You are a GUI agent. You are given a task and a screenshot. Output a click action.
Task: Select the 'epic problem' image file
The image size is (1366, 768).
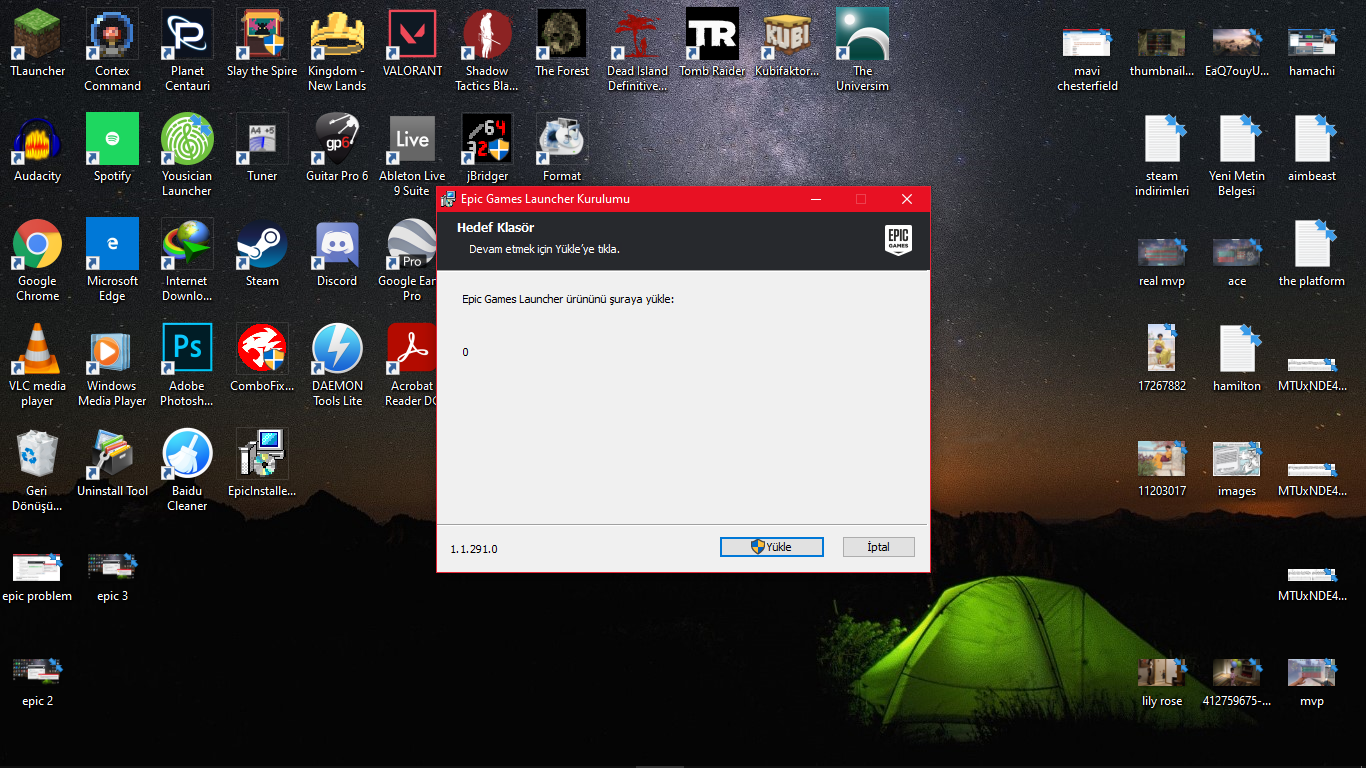click(37, 578)
